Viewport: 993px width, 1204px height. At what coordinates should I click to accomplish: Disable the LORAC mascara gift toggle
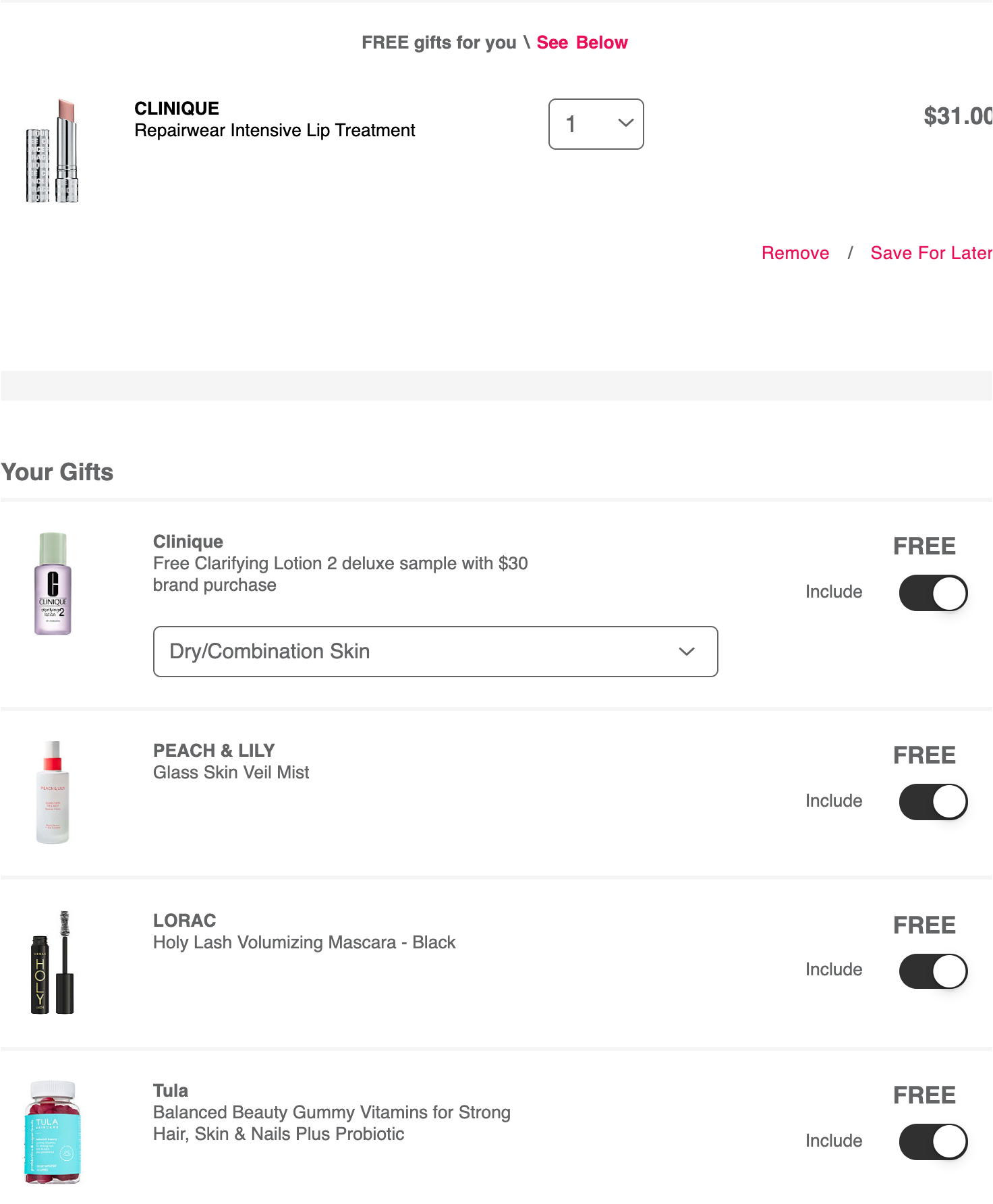pyautogui.click(x=934, y=971)
